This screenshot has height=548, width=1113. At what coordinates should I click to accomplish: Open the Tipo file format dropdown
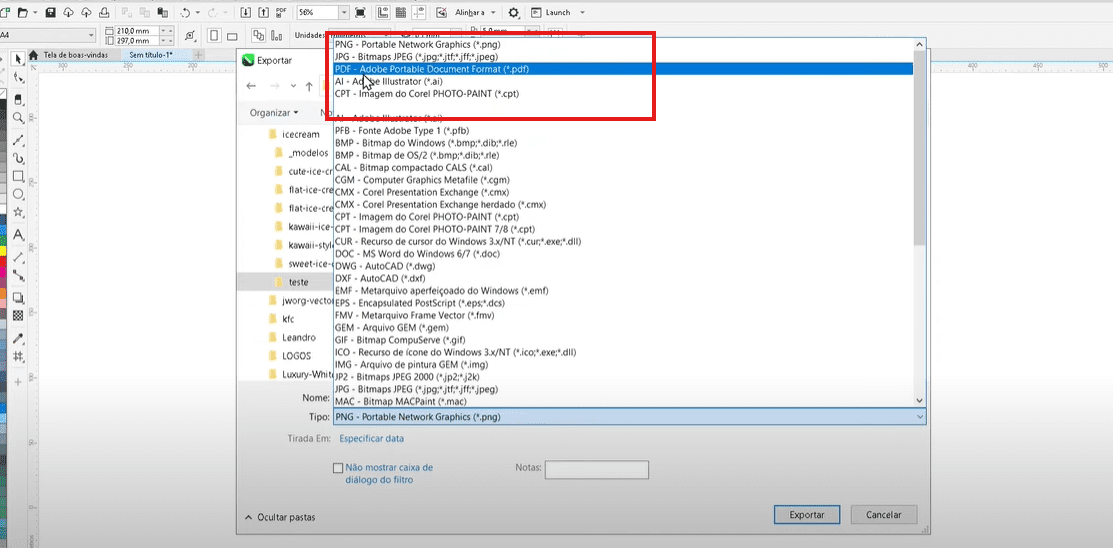point(630,416)
